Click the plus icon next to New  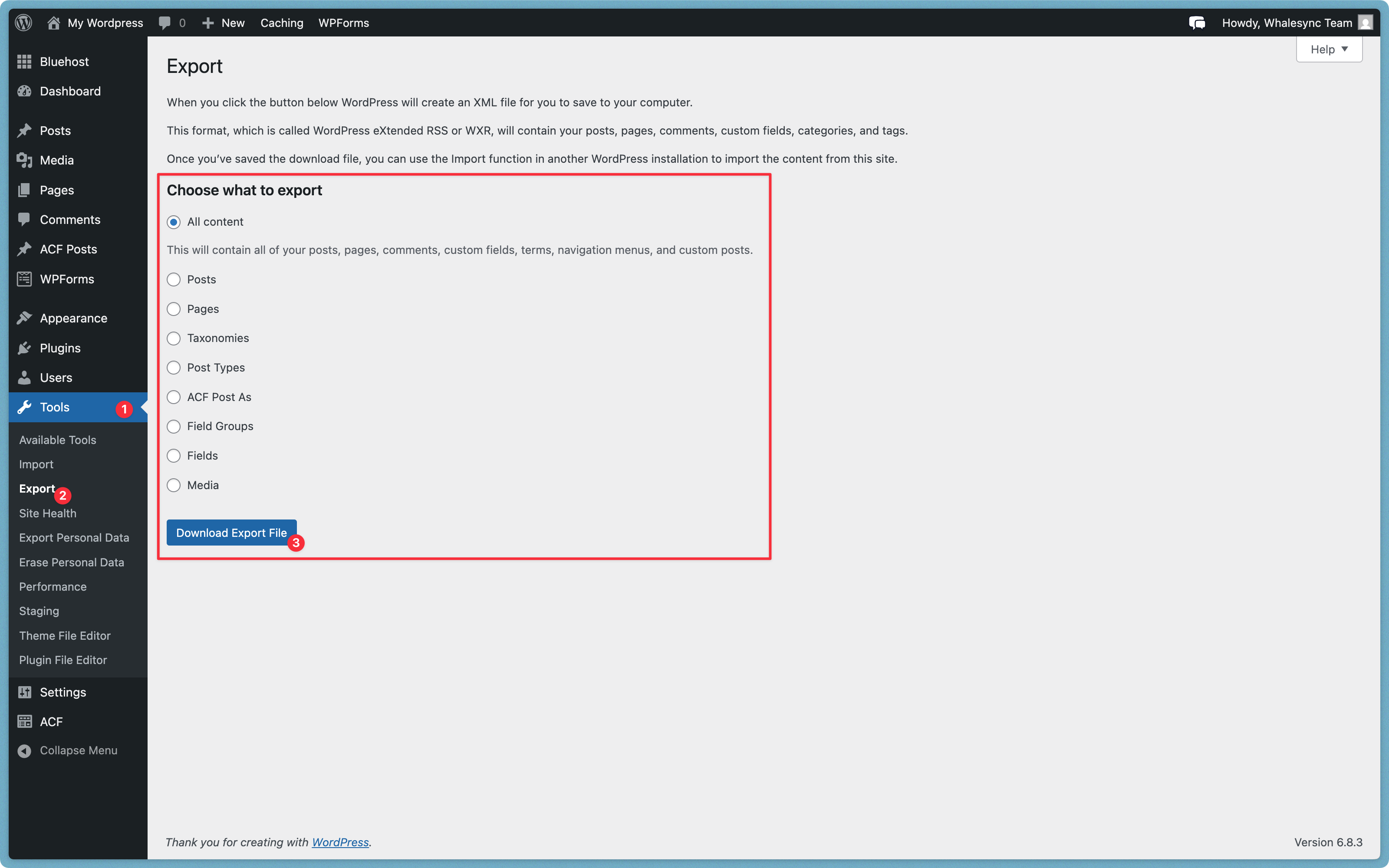[x=208, y=23]
